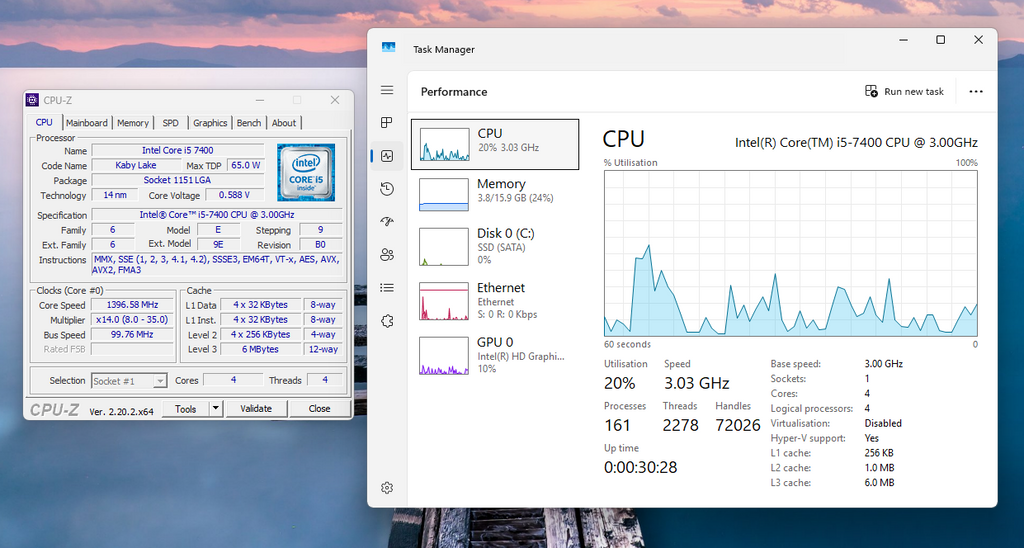Screen dimensions: 1024x548
Task: Click the Threads count '2278' in Task Manager
Action: pyautogui.click(x=680, y=426)
